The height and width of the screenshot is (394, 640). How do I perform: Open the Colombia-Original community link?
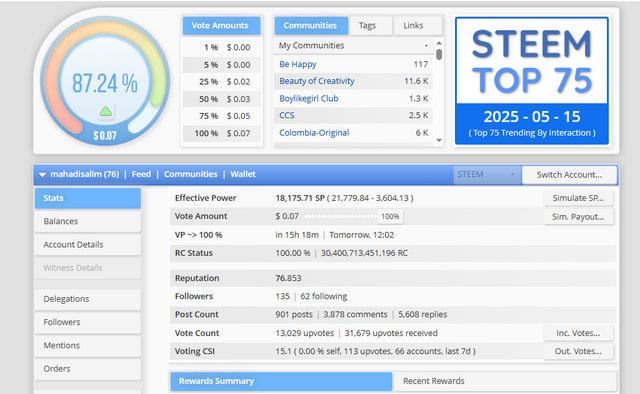[314, 133]
